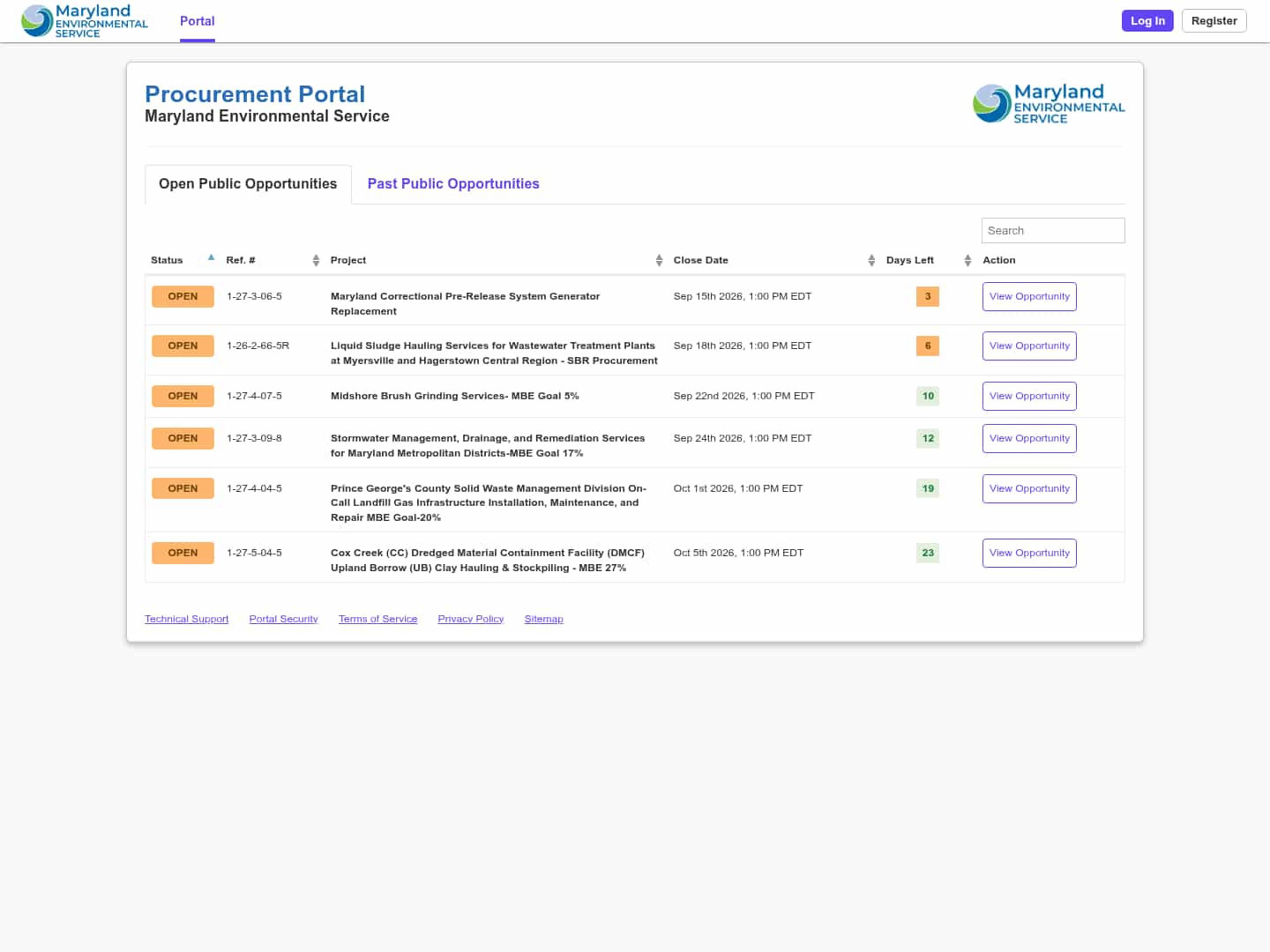The image size is (1270, 952).
Task: Click the Midshore Brush Grinding Services project title
Action: pos(454,397)
